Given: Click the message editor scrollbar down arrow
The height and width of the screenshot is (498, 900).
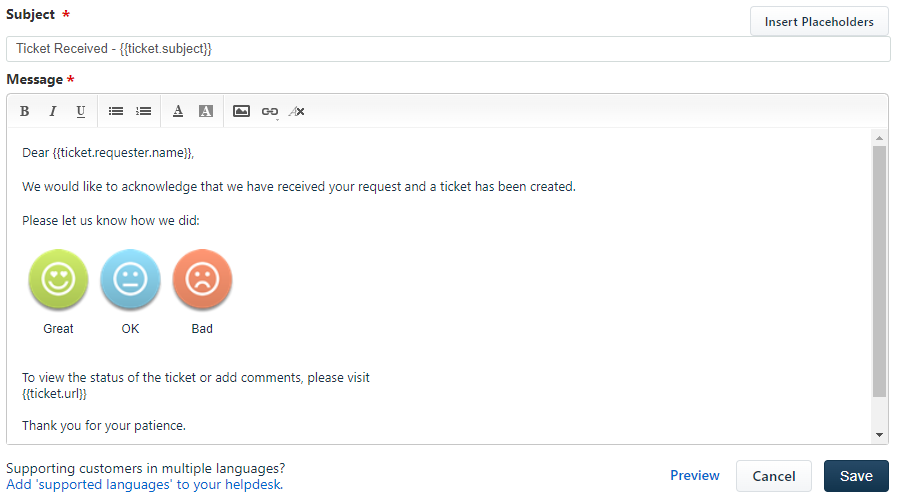Looking at the screenshot, I should pyautogui.click(x=879, y=435).
